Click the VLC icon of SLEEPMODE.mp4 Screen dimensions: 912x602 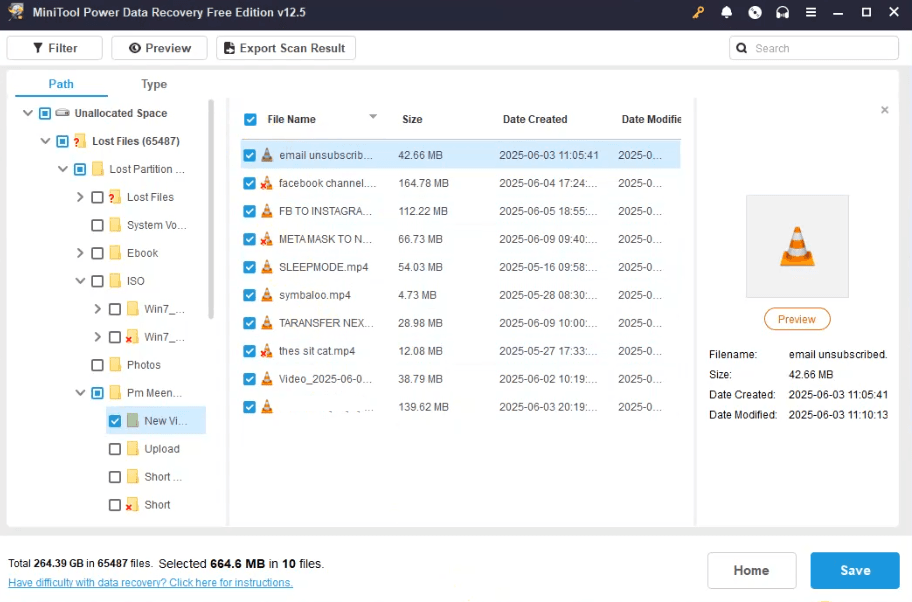tap(267, 267)
